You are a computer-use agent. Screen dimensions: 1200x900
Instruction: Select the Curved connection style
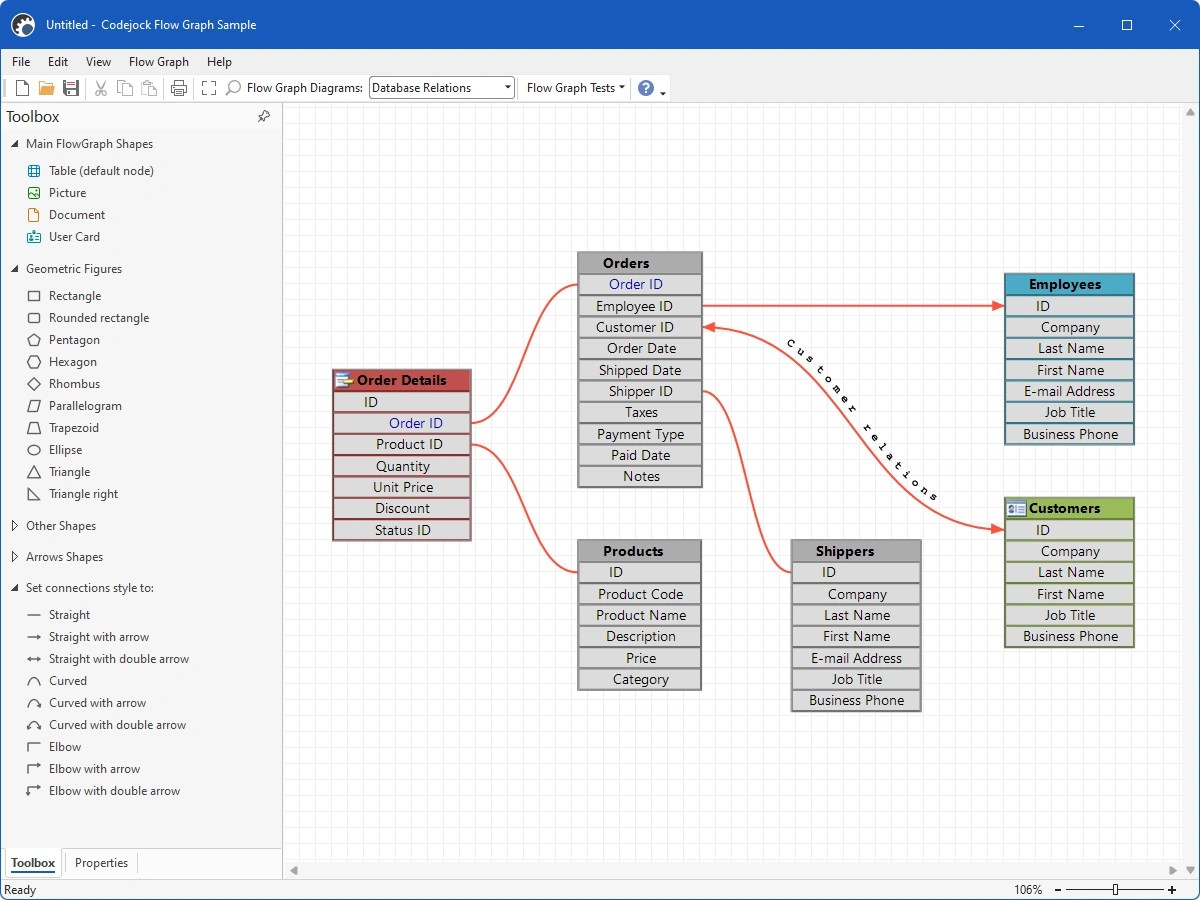67,681
